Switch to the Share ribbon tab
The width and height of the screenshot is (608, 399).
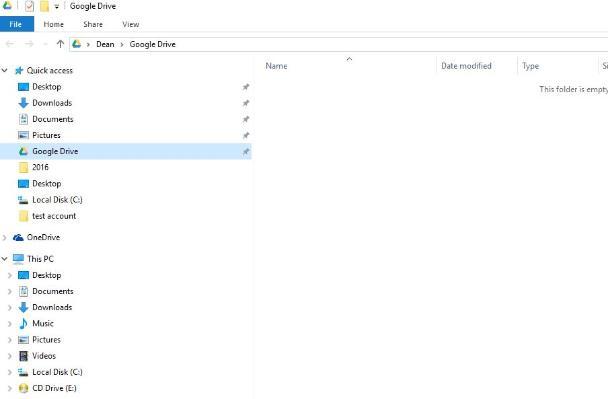tap(93, 24)
